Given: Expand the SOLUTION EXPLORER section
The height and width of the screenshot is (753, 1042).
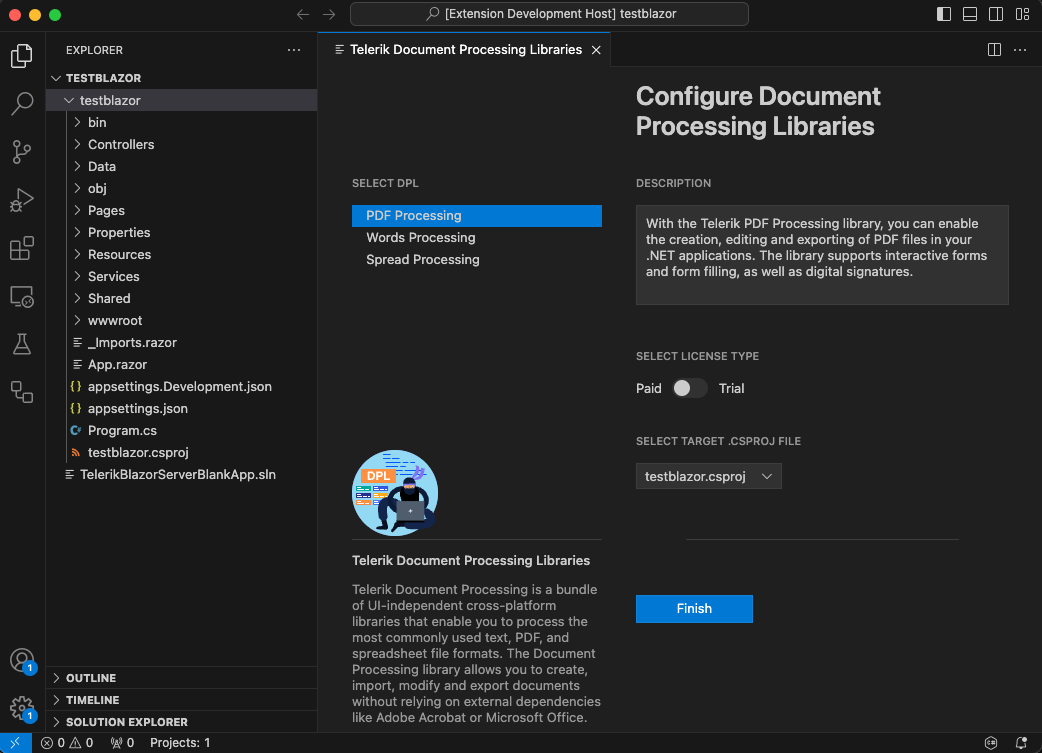Looking at the screenshot, I should click(181, 722).
